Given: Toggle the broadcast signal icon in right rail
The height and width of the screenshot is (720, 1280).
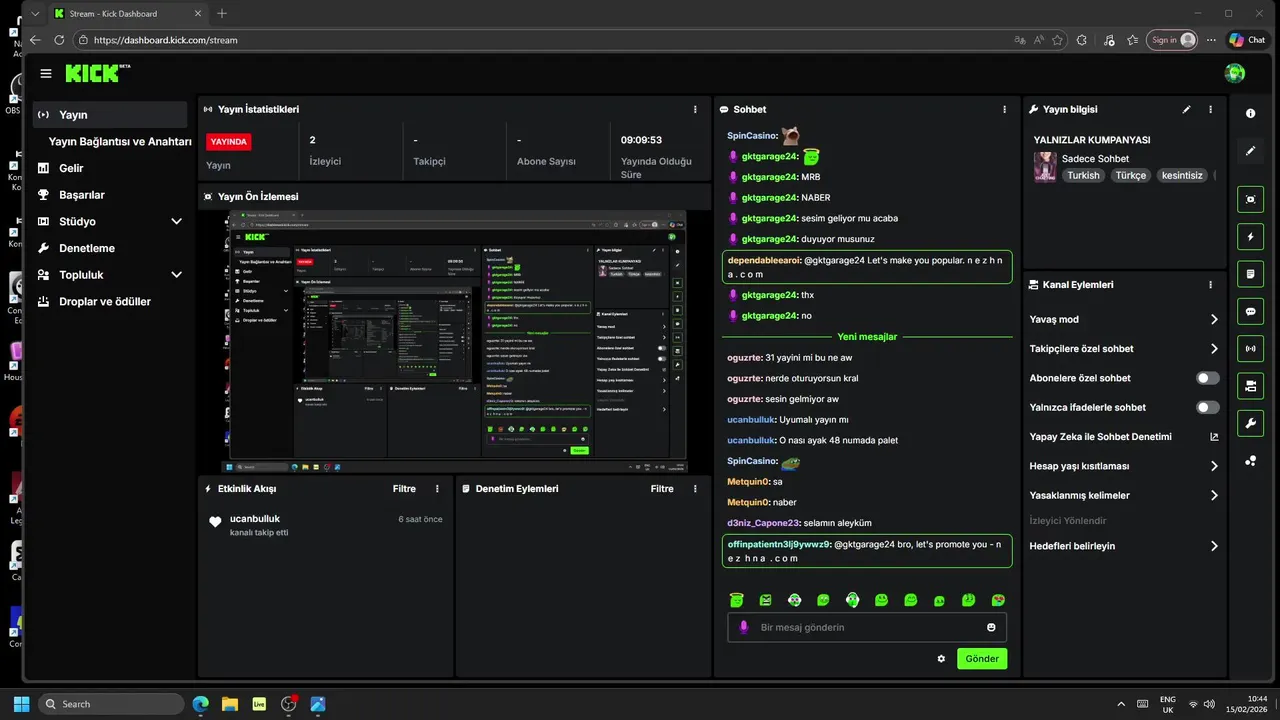Looking at the screenshot, I should [x=1250, y=349].
